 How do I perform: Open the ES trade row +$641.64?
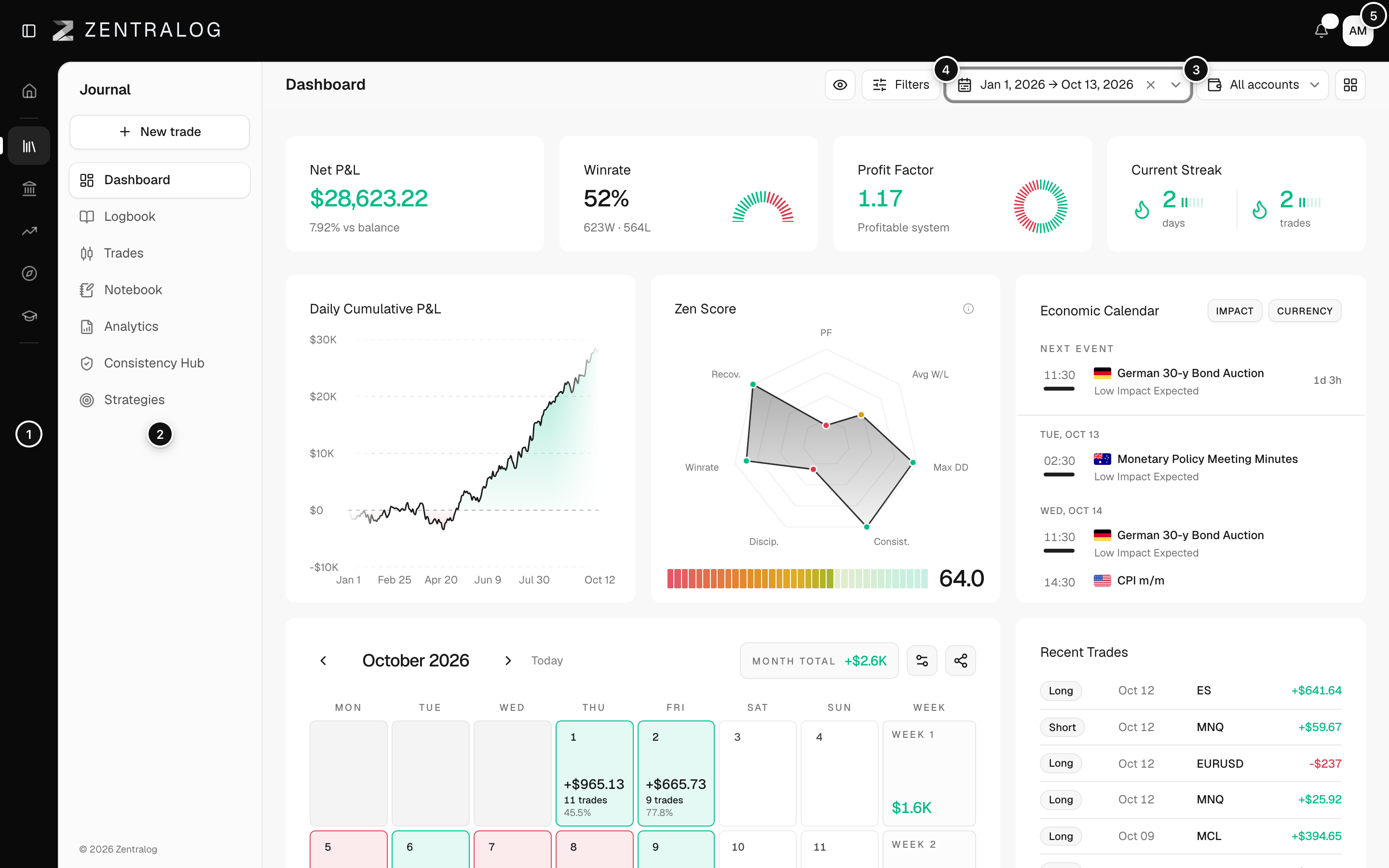click(1190, 691)
